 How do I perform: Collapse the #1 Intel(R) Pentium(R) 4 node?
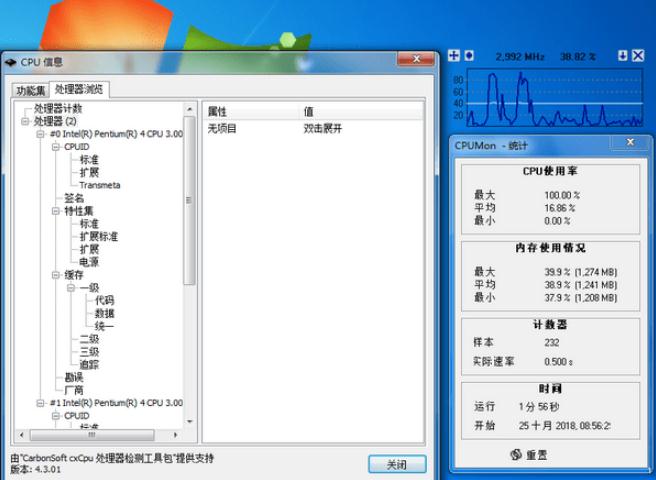pos(41,403)
